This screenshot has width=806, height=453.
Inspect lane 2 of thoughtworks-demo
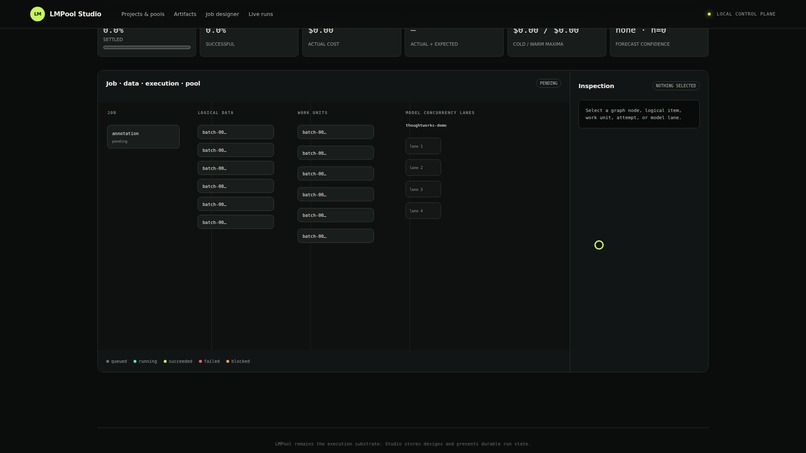pyautogui.click(x=423, y=168)
